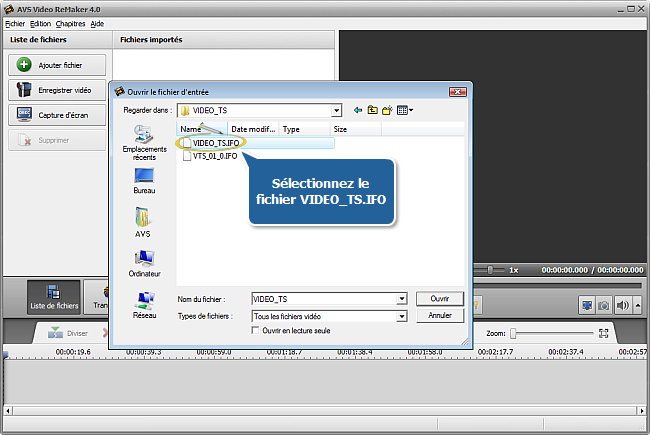Screen dimensions: 650x435
Task: Open the Capture d'écran tool
Action: pyautogui.click(x=57, y=115)
